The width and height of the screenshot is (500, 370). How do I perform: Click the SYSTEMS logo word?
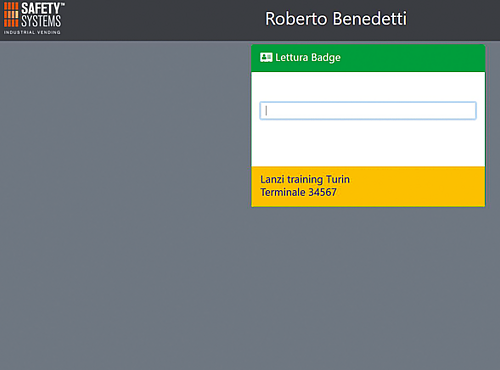pos(41,21)
